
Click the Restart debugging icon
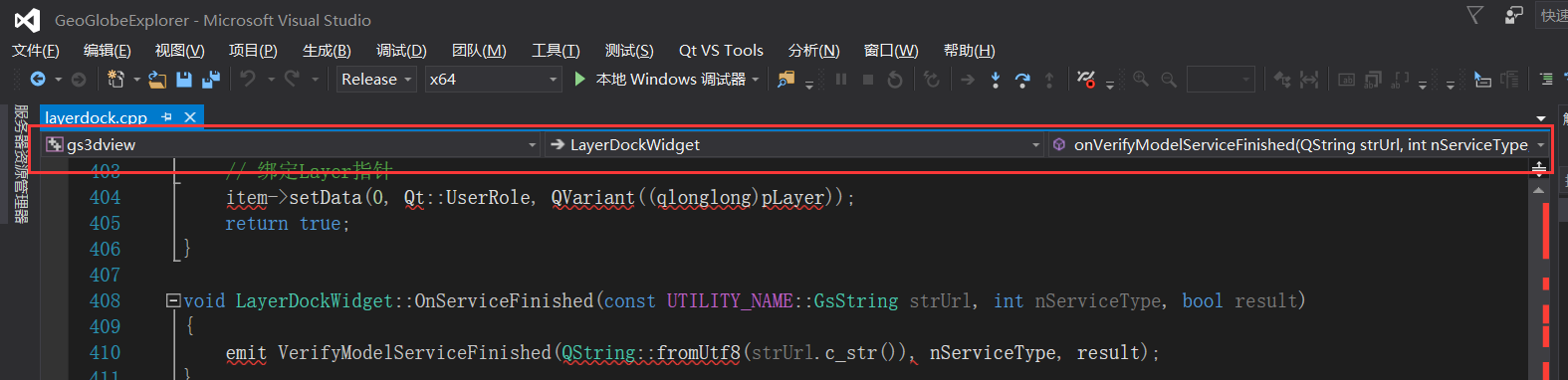(x=895, y=80)
